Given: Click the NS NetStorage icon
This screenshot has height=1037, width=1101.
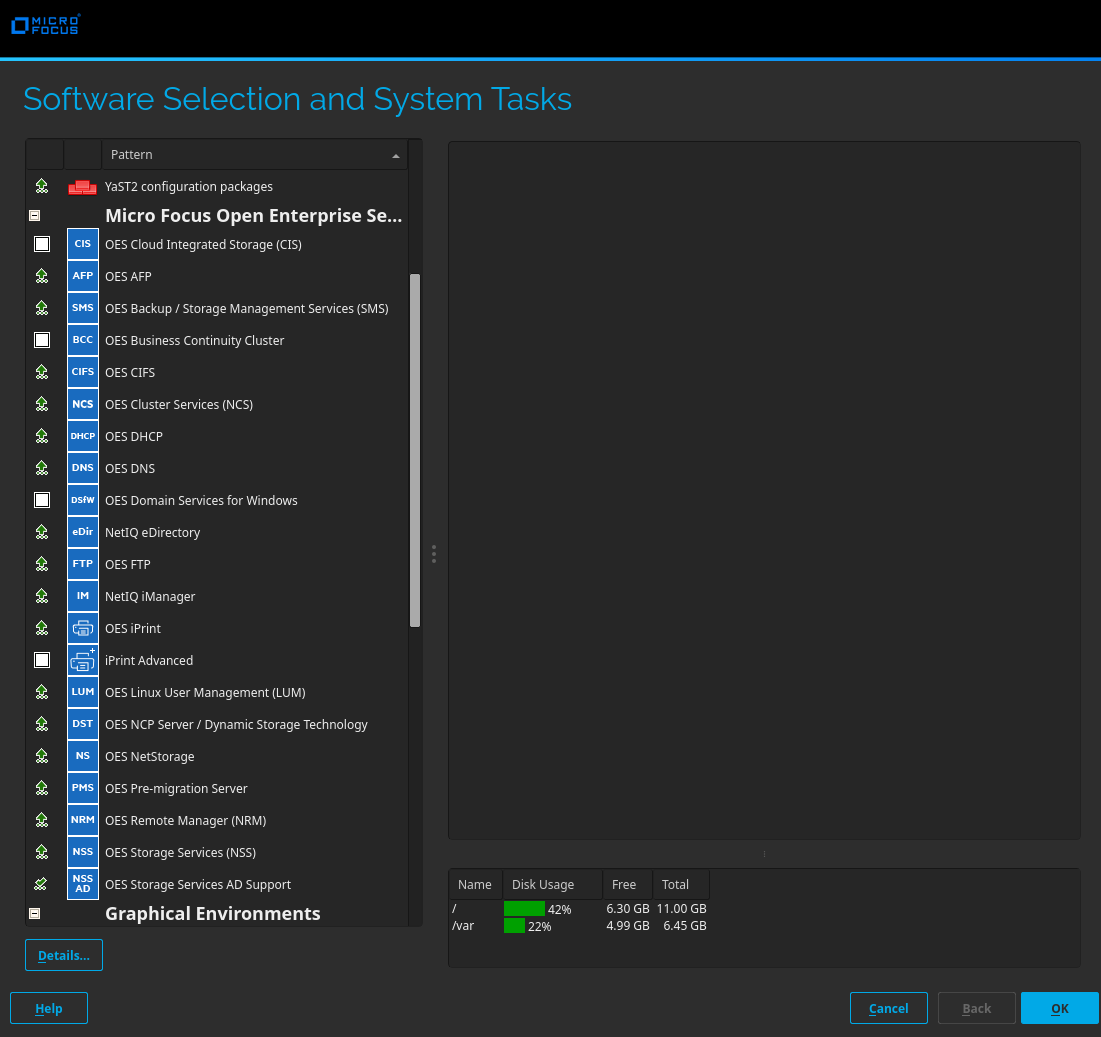Looking at the screenshot, I should pos(83,756).
